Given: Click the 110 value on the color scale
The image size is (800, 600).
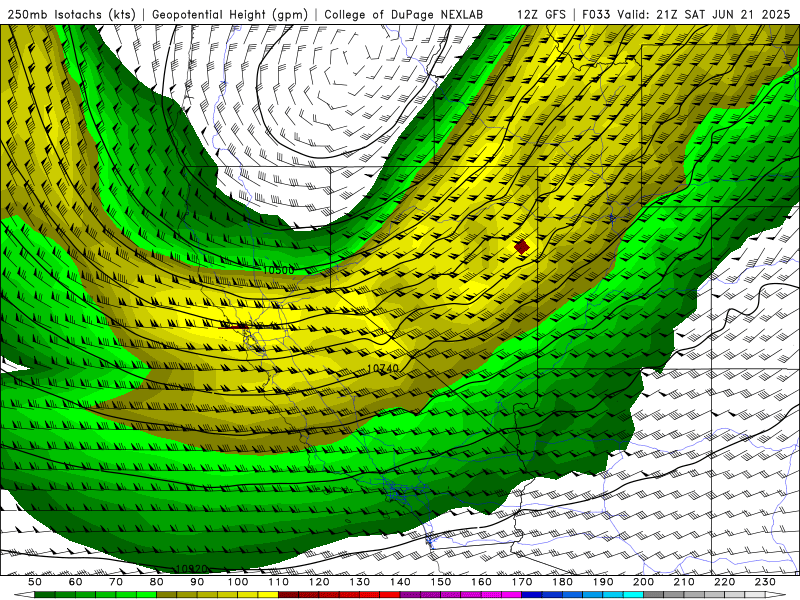Looking at the screenshot, I should (x=279, y=582).
